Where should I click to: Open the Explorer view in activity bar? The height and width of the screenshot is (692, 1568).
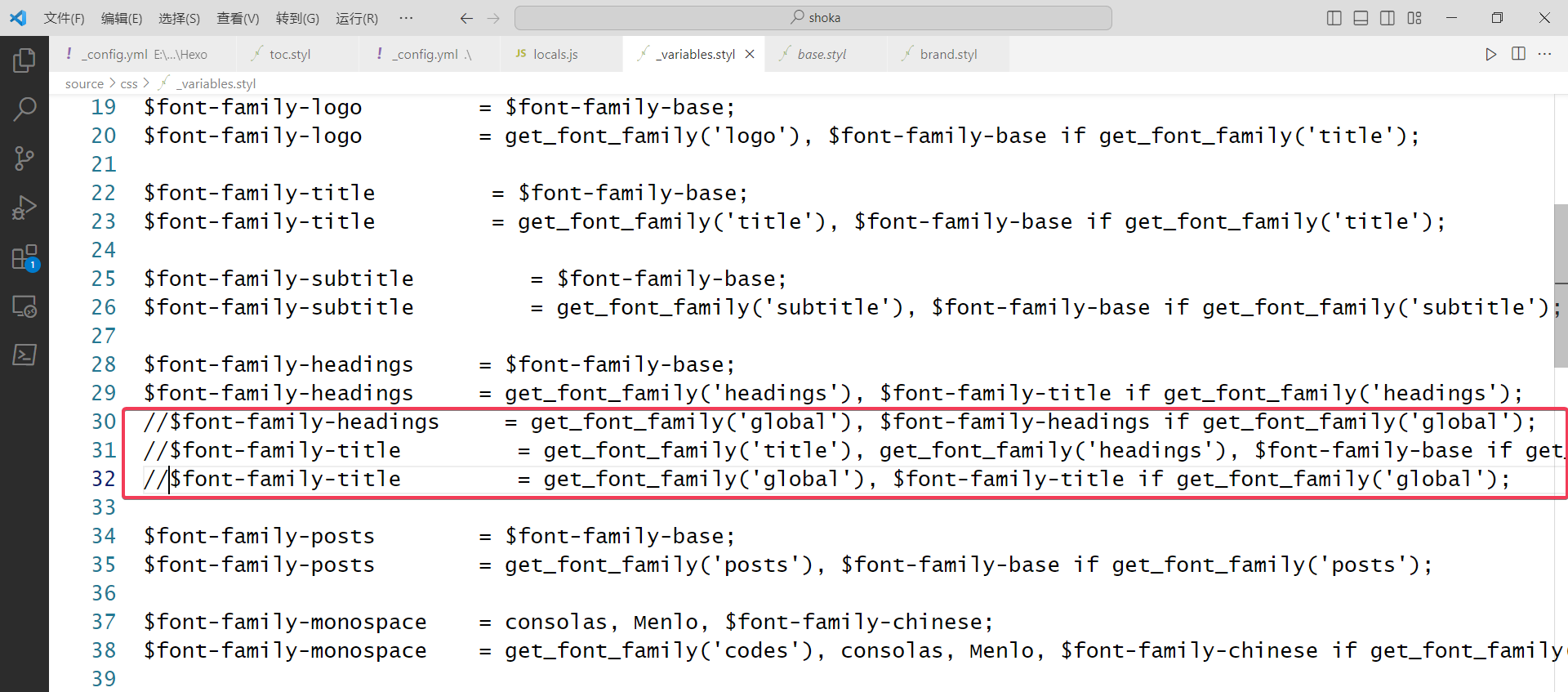(x=24, y=60)
